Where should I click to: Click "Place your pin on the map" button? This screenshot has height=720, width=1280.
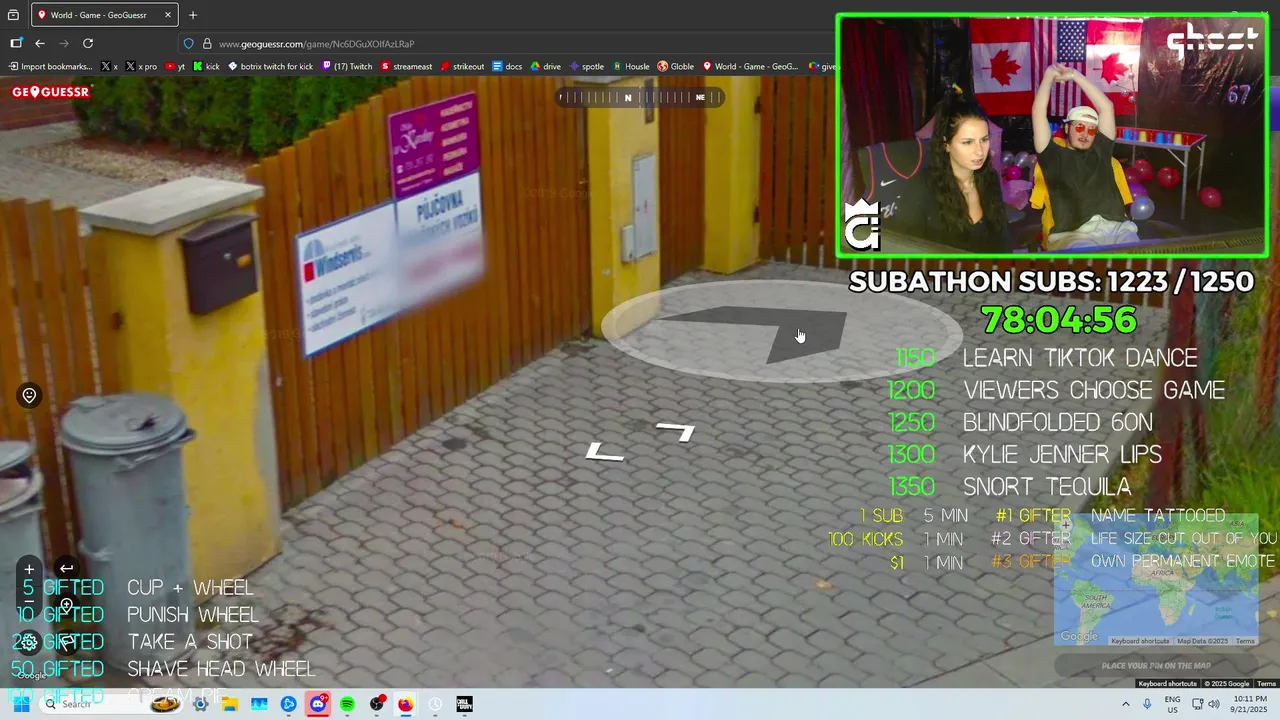[x=1156, y=665]
